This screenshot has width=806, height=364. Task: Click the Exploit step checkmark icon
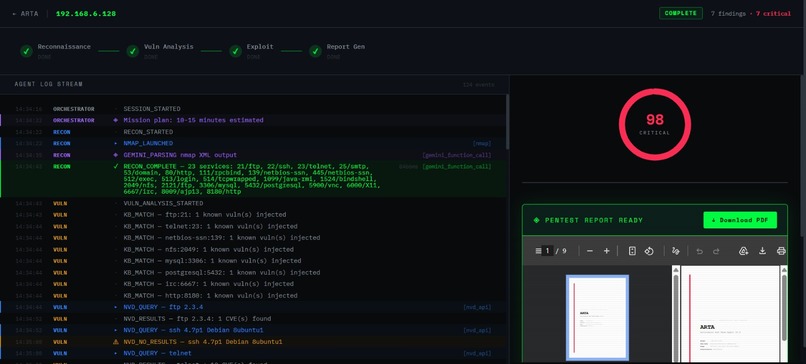[235, 51]
